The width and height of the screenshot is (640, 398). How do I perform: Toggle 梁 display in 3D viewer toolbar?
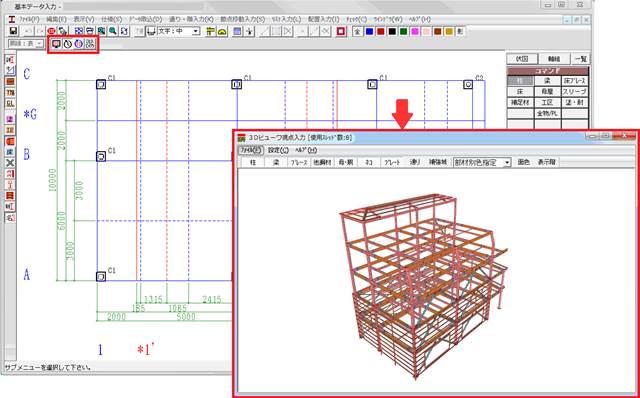[276, 162]
